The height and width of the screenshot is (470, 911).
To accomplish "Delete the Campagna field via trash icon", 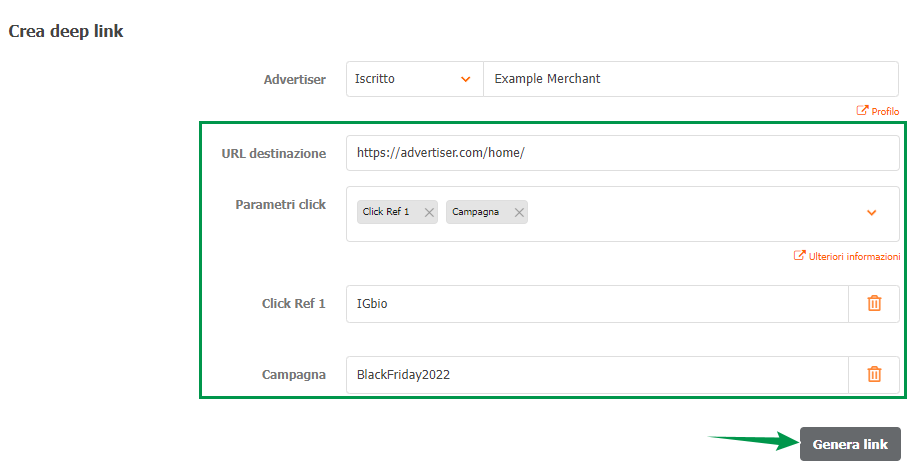I will [x=874, y=374].
